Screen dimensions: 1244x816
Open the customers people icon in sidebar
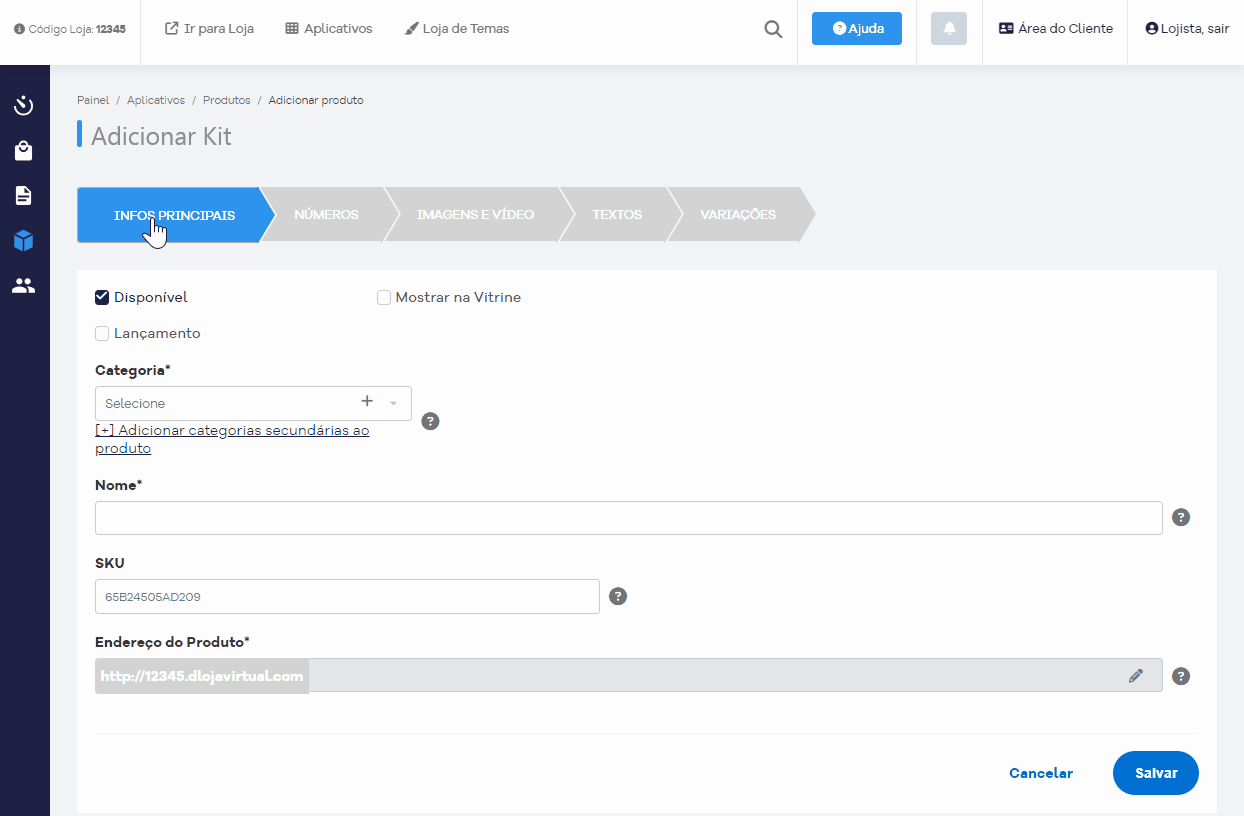(24, 286)
